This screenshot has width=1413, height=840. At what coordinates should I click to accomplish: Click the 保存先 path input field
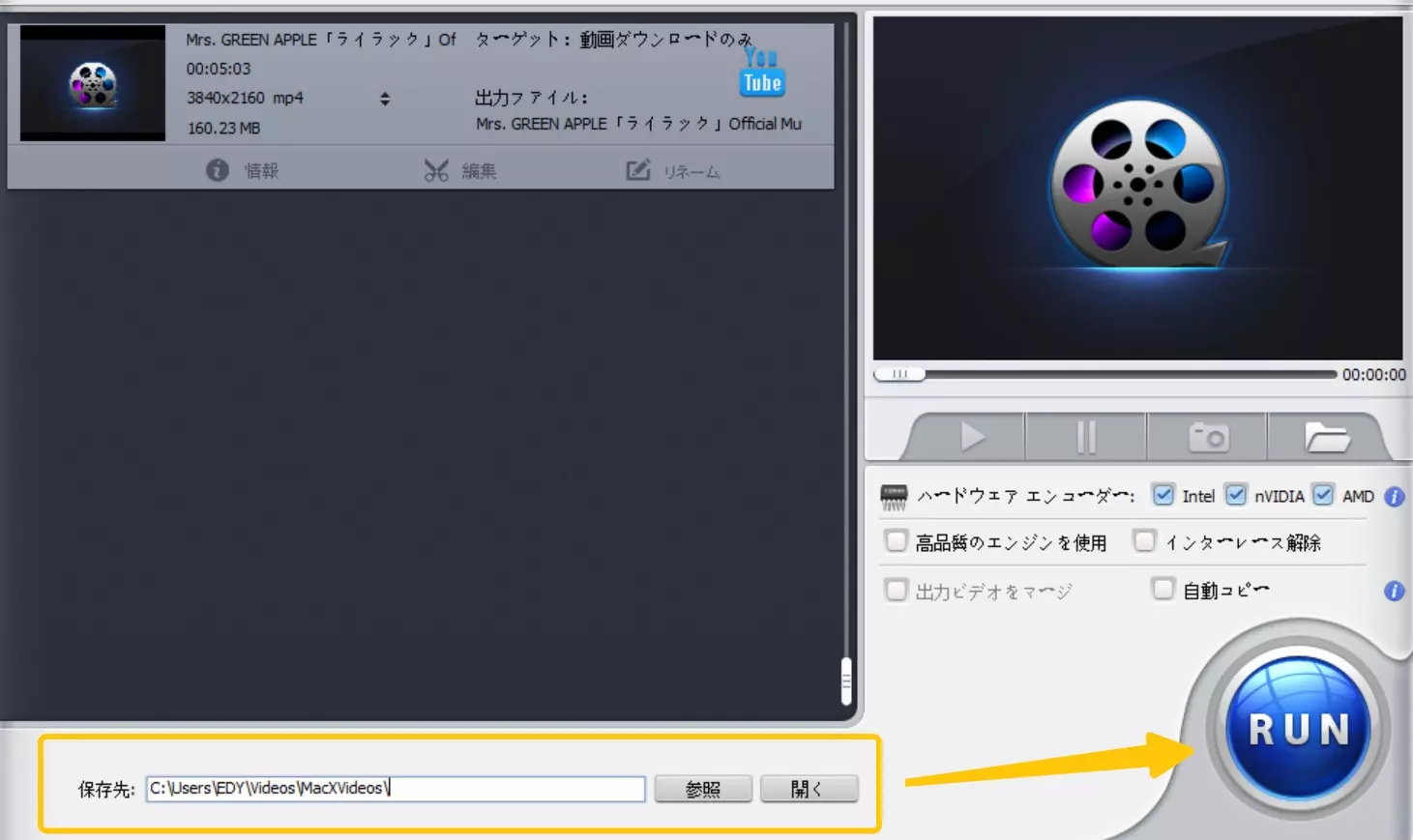[396, 789]
